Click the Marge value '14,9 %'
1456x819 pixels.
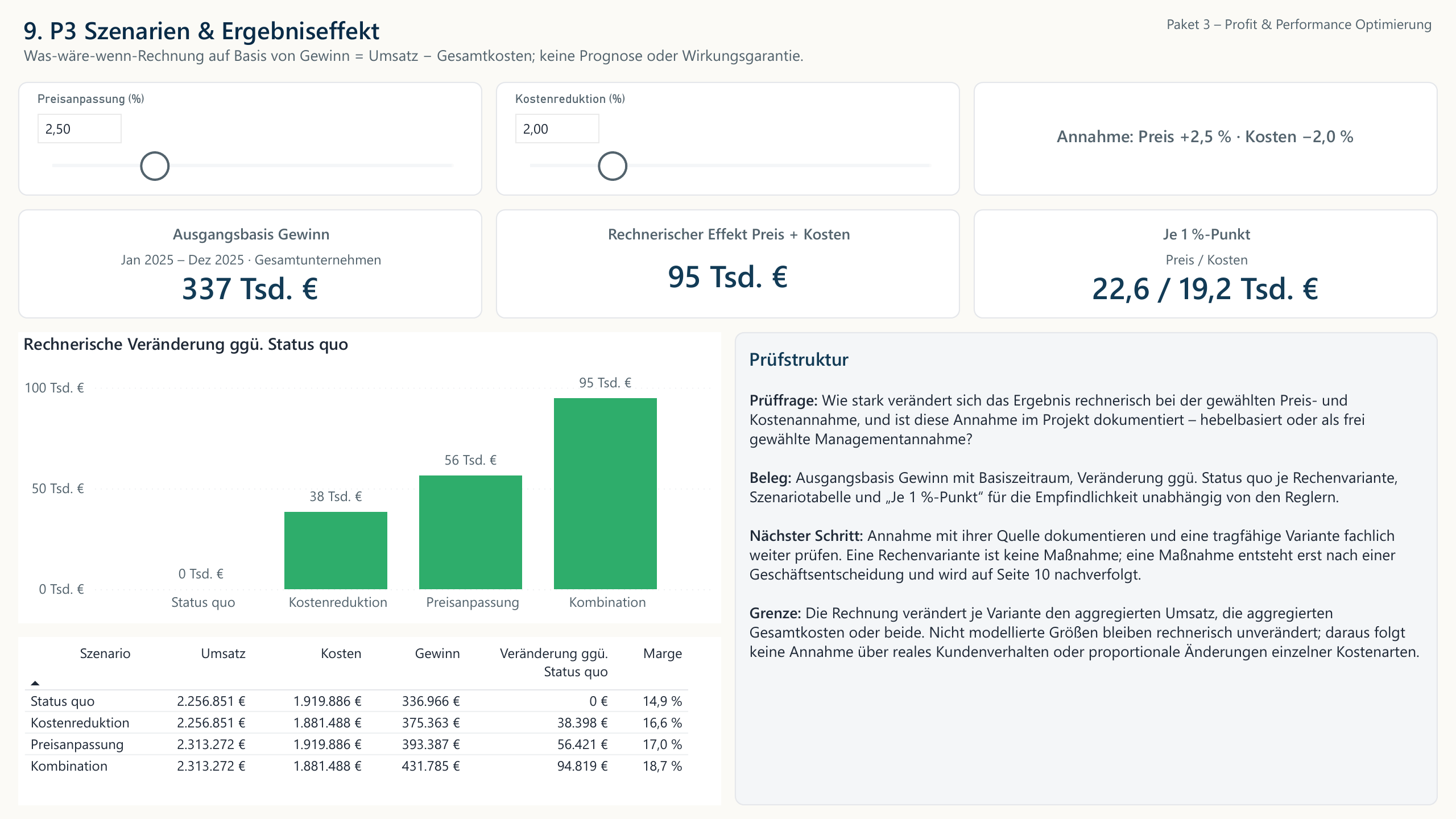[x=662, y=701]
